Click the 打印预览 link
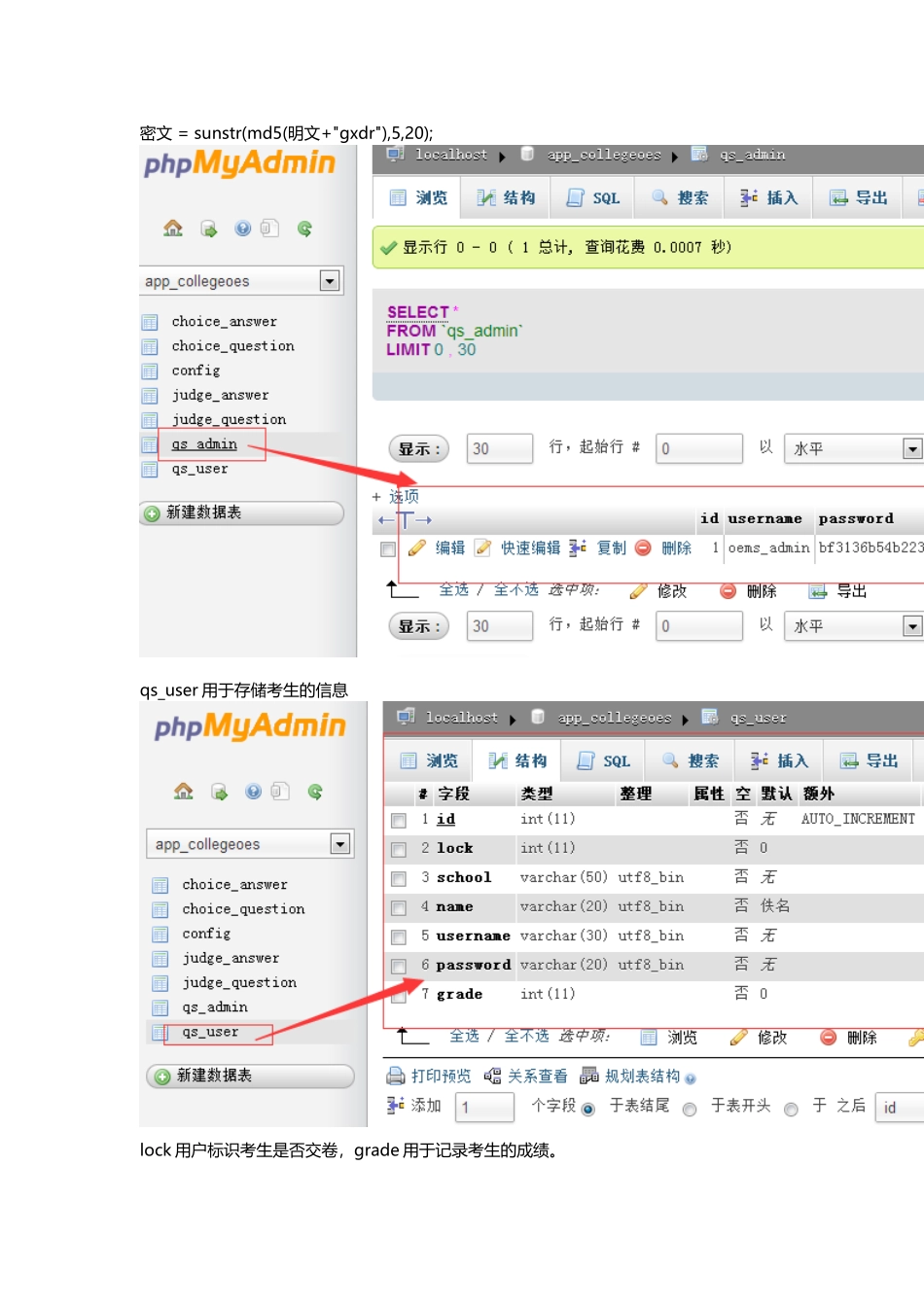This screenshot has width=924, height=1307. [441, 1076]
